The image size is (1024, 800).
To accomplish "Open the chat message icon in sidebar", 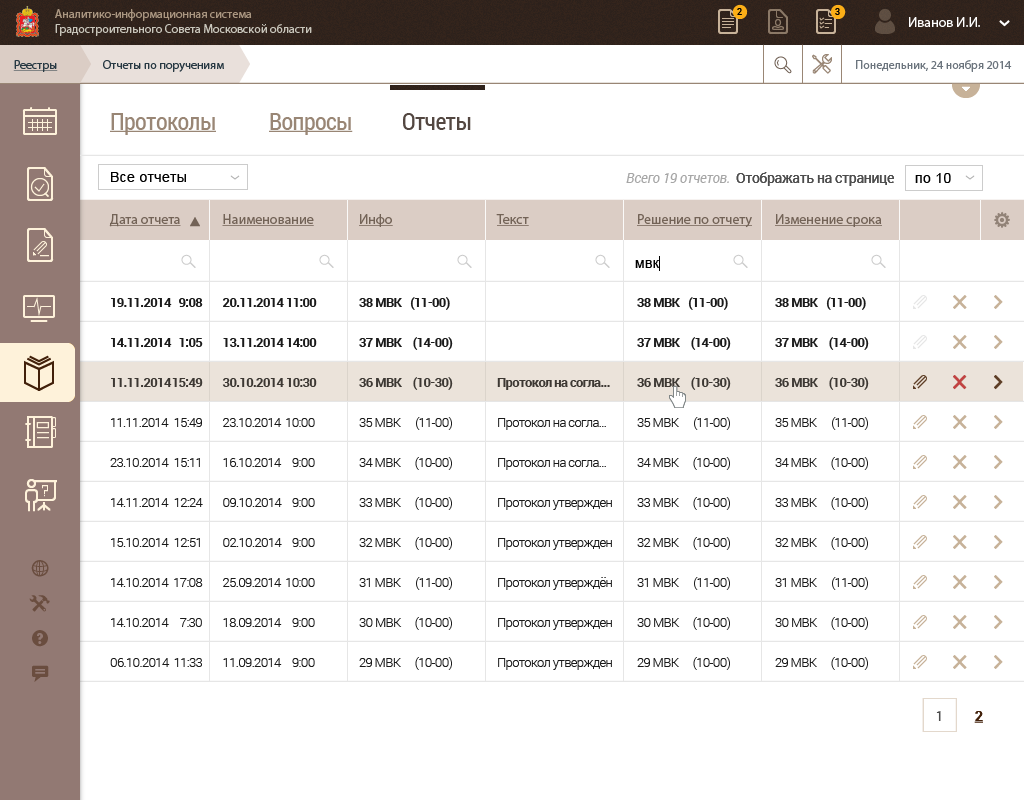I will click(x=40, y=673).
